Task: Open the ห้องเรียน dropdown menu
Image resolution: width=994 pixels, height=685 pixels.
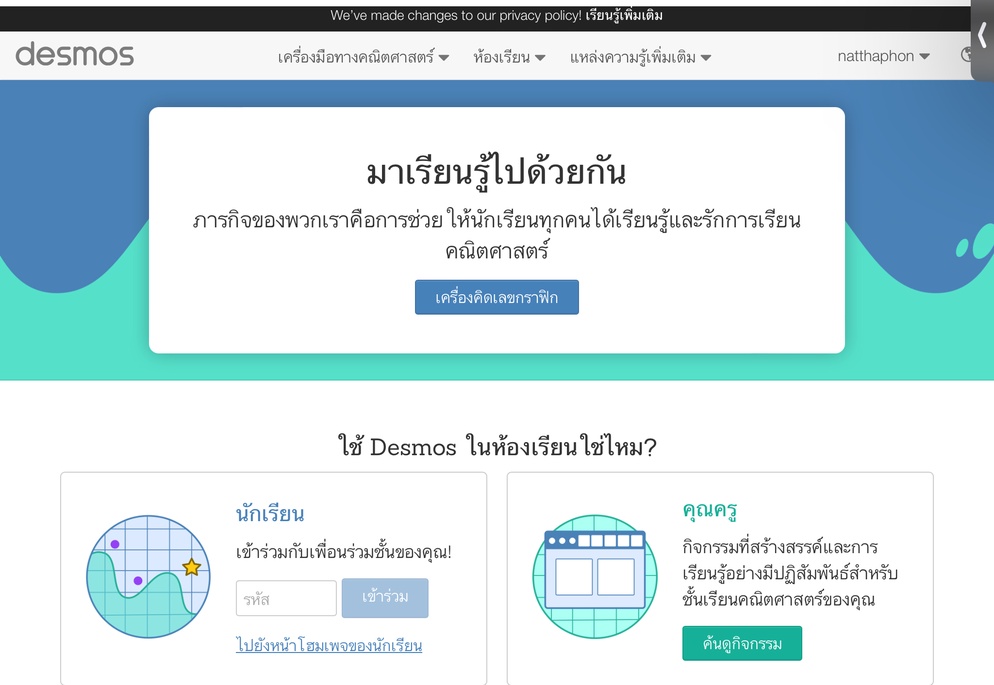Action: pyautogui.click(x=509, y=57)
